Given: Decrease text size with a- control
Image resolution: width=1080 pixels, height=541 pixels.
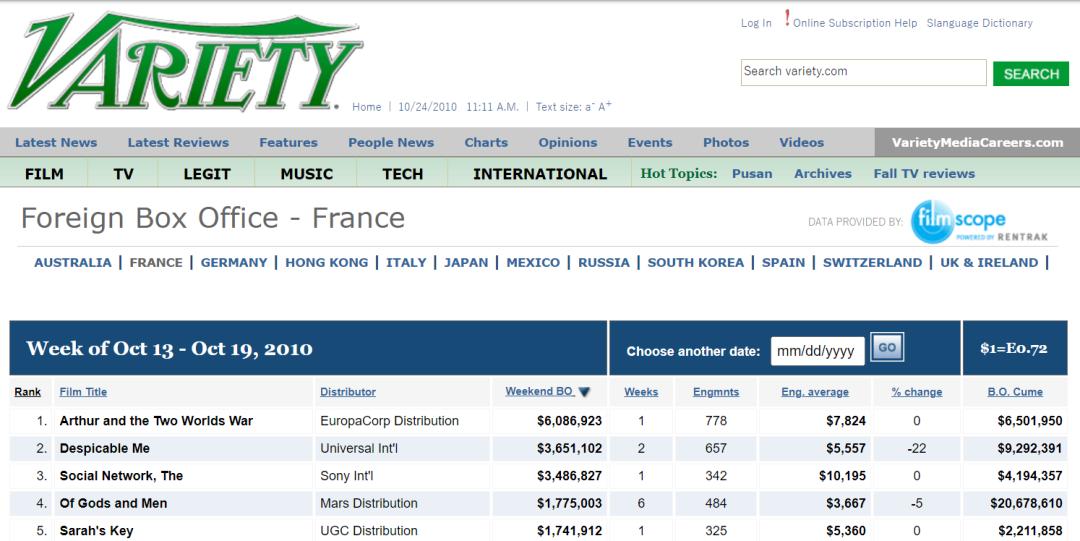Looking at the screenshot, I should click(x=590, y=107).
